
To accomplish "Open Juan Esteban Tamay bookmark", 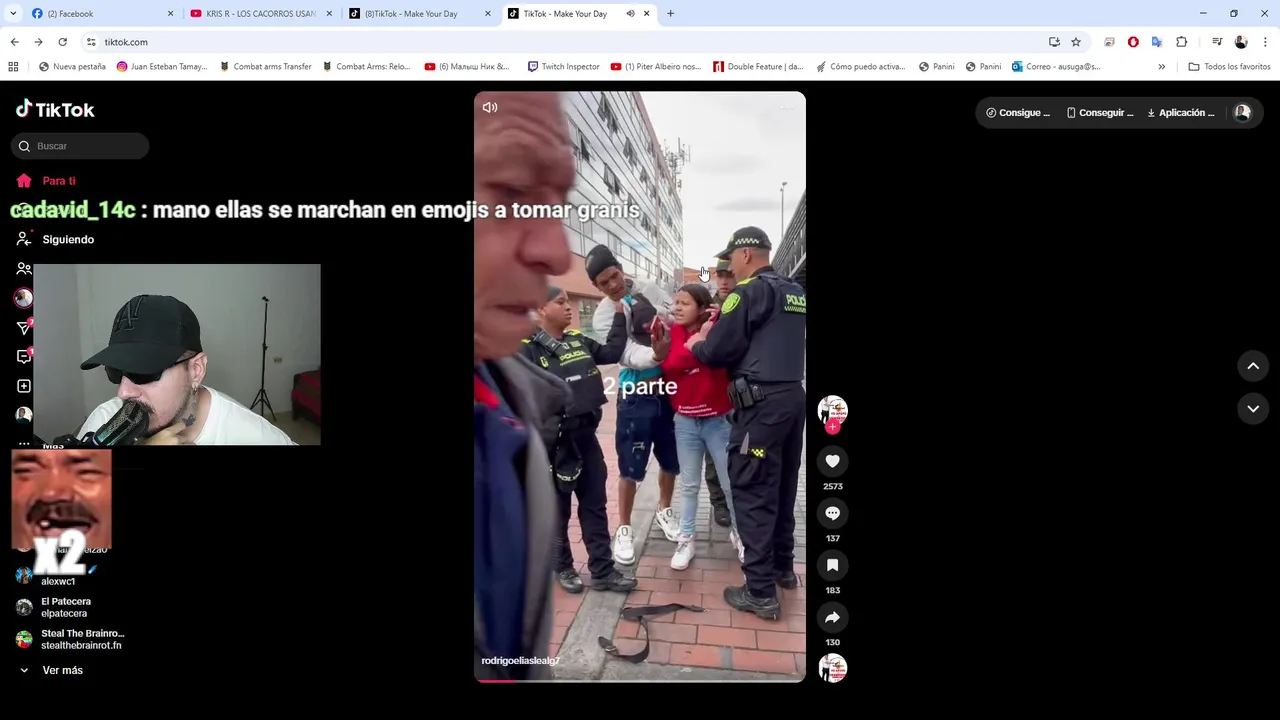I will tap(162, 67).
